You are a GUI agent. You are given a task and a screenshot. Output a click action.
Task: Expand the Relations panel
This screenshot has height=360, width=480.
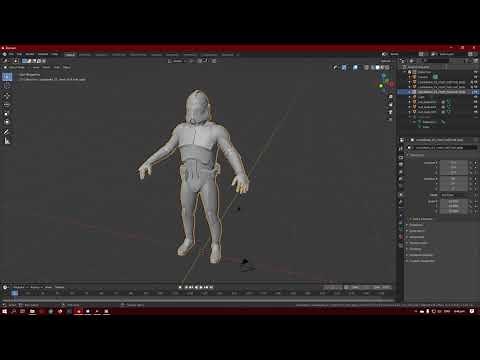click(415, 225)
